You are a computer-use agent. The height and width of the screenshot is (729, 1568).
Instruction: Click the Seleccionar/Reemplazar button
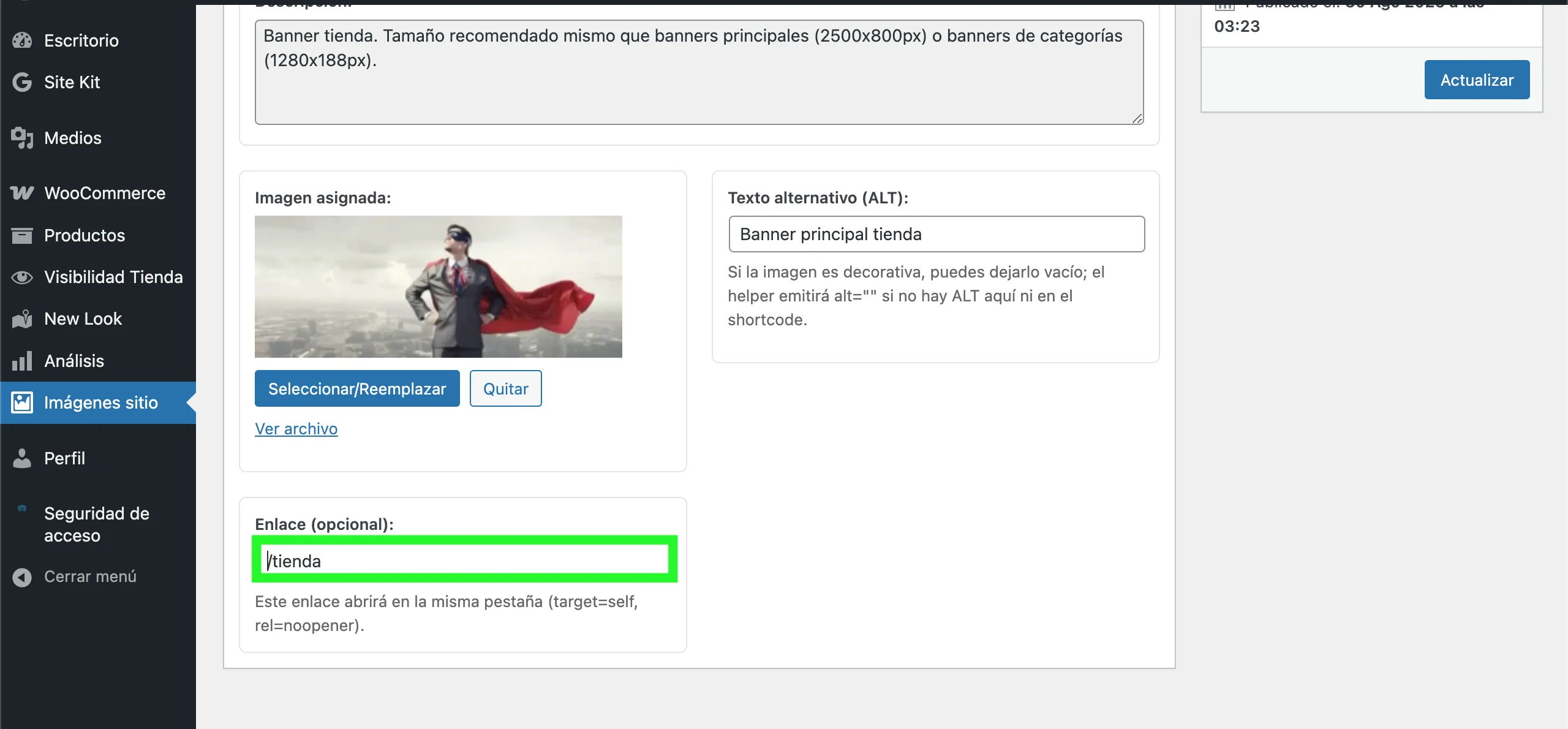tap(356, 388)
